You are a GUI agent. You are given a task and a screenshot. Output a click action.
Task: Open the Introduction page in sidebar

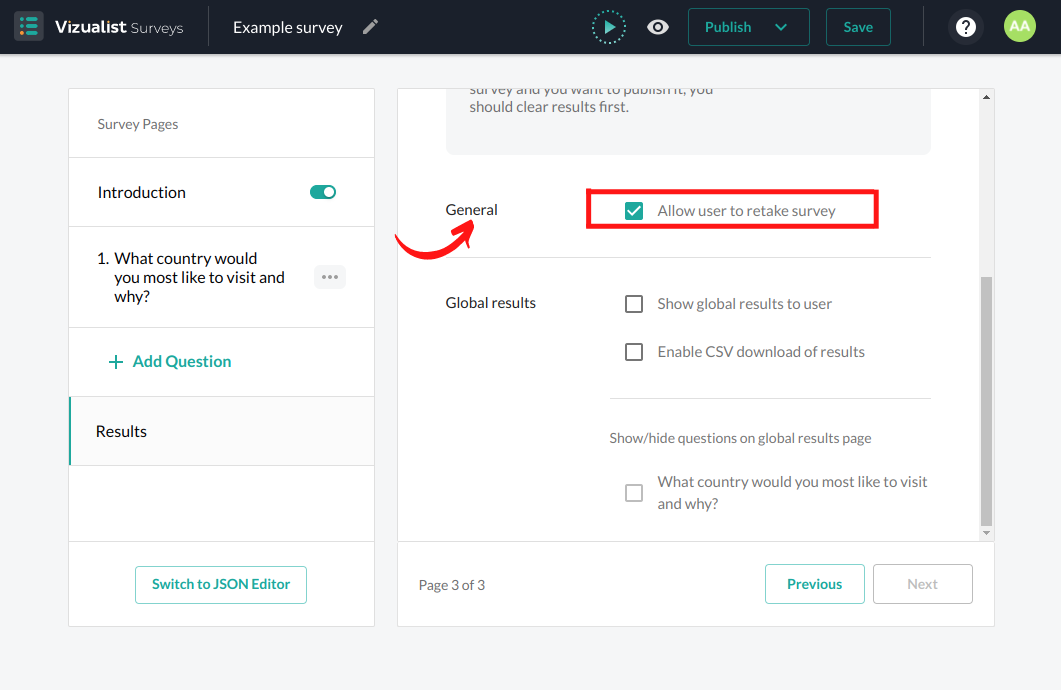pyautogui.click(x=142, y=192)
